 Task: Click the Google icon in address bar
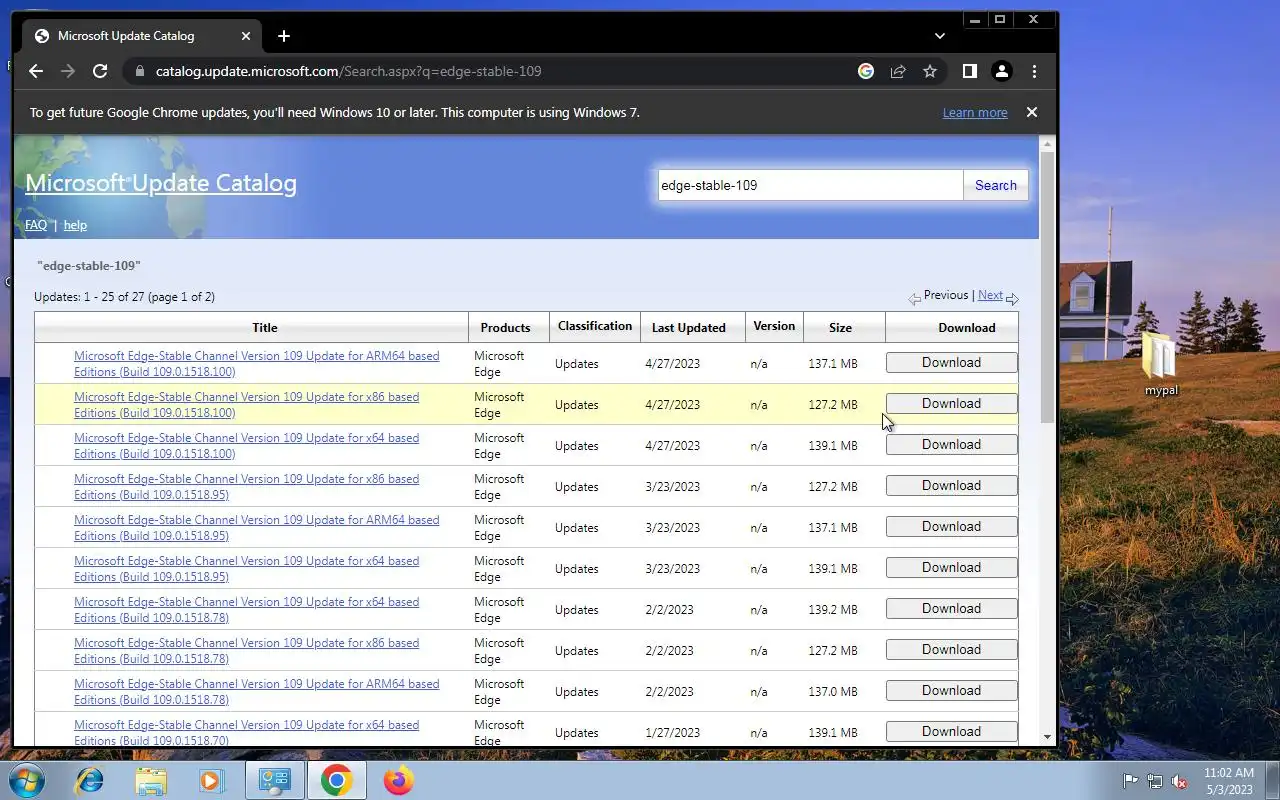click(x=866, y=71)
